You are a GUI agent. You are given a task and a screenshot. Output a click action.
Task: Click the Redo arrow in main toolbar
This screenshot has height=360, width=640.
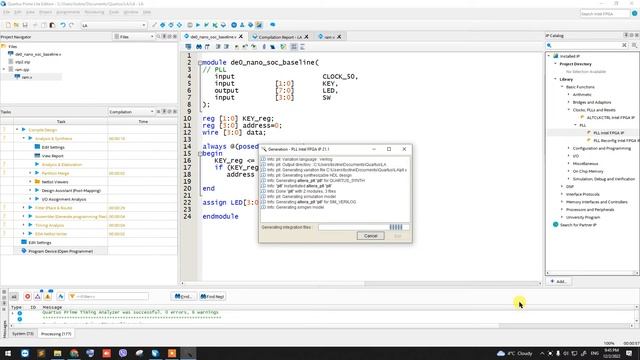point(71,25)
